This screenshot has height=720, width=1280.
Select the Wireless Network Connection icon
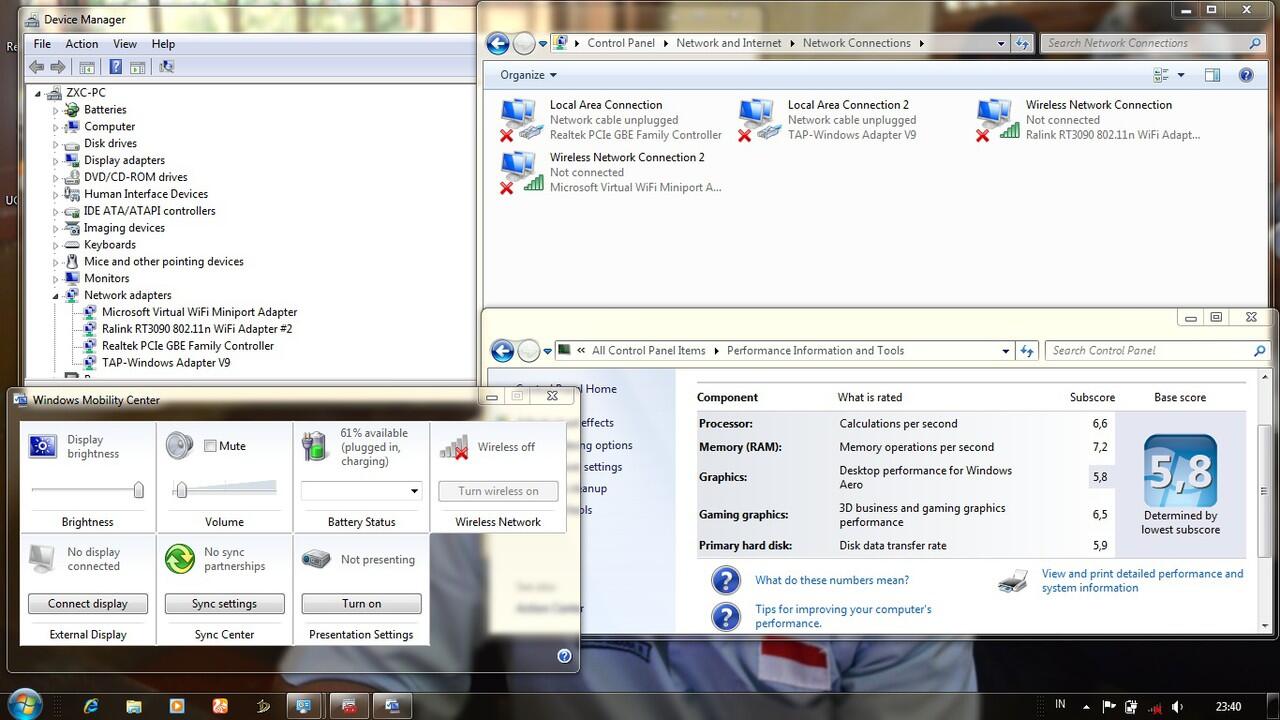point(998,119)
